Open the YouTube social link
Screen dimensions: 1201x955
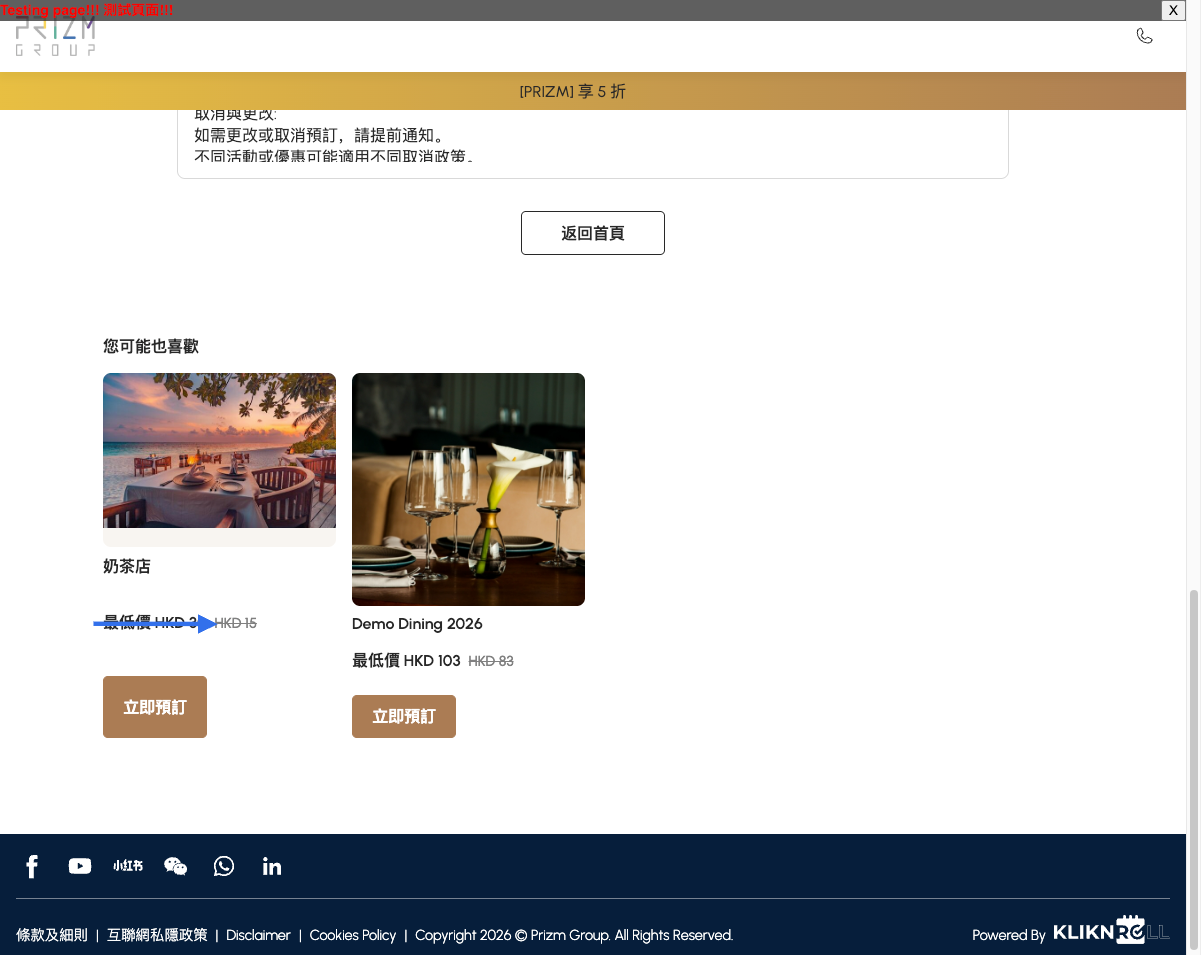click(x=80, y=866)
